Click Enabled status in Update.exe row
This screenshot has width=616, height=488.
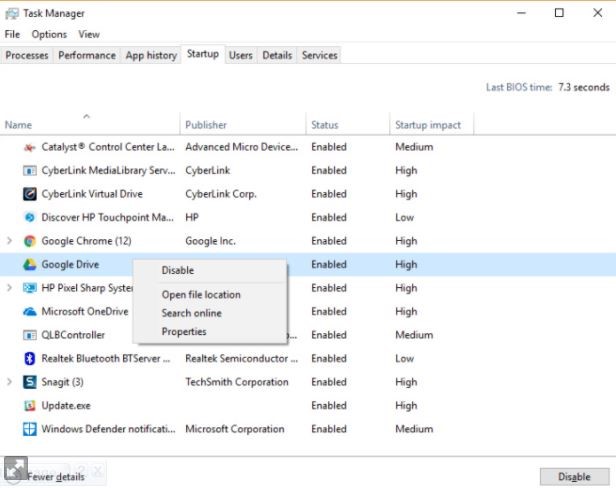tap(329, 405)
